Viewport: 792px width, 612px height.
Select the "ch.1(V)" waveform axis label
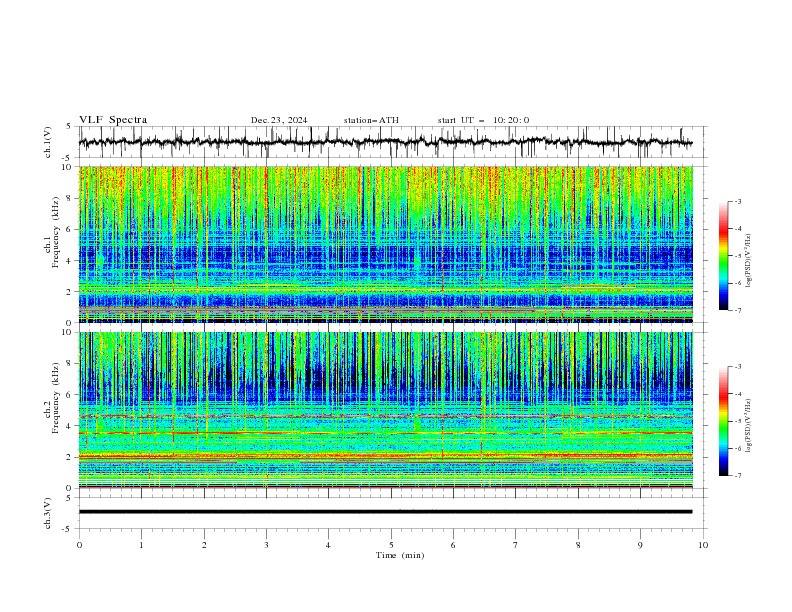coord(48,142)
